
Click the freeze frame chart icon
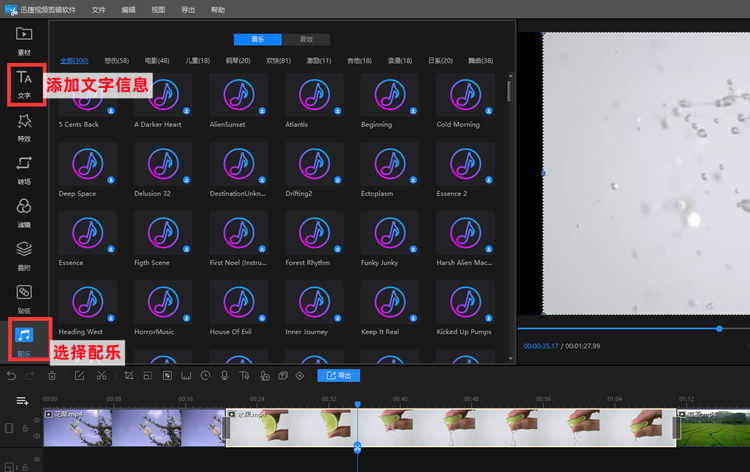coord(186,376)
